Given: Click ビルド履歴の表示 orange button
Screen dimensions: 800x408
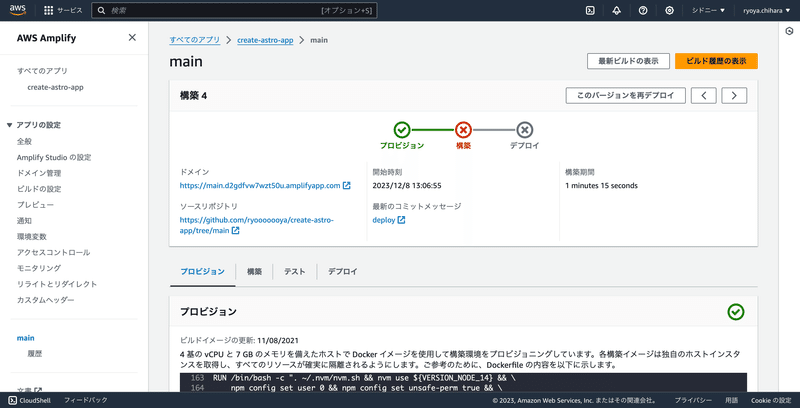Looking at the screenshot, I should click(716, 61).
